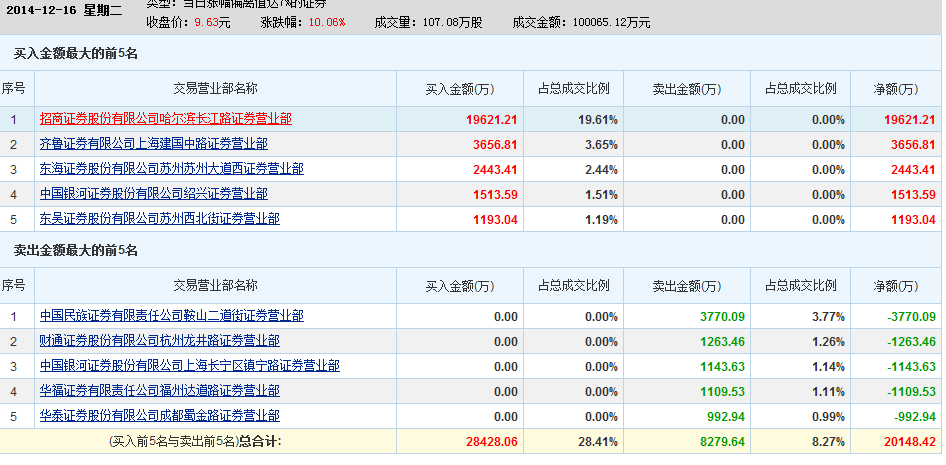Open 财通证券股份有限公司杭州龙井路证券营业部 link
The width and height of the screenshot is (946, 465).
pyautogui.click(x=160, y=341)
